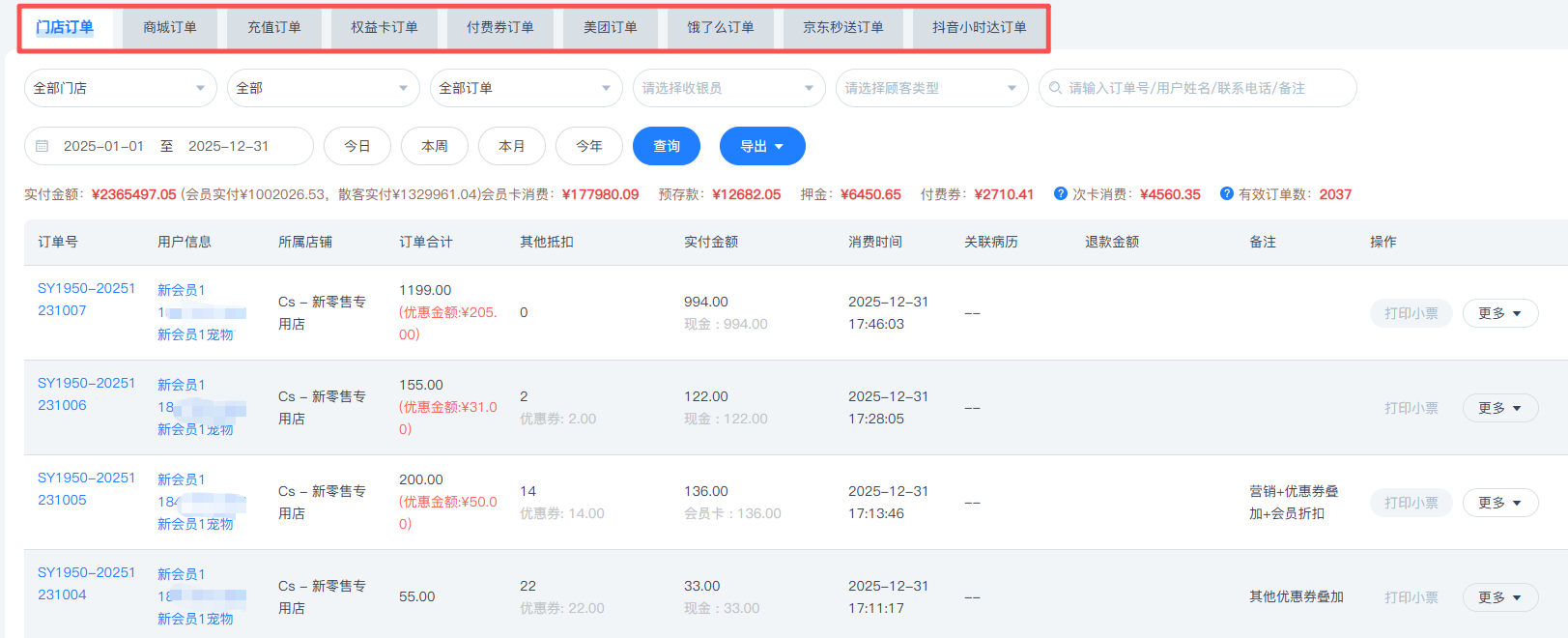Open the 抖音小时达订单 tab
Screen dimensions: 1568x638
[979, 27]
